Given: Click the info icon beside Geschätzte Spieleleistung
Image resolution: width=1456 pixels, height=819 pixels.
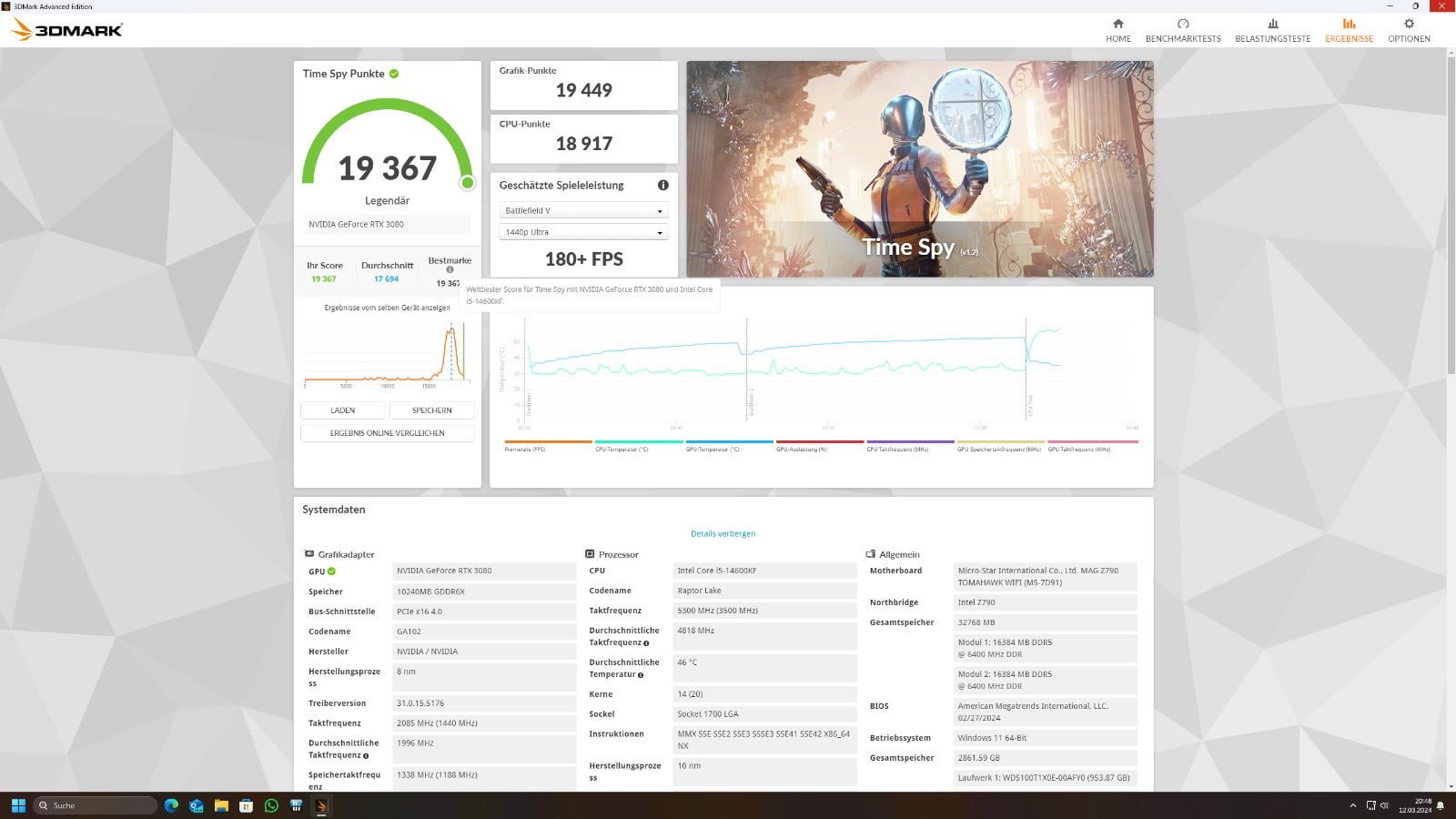Looking at the screenshot, I should tap(663, 185).
